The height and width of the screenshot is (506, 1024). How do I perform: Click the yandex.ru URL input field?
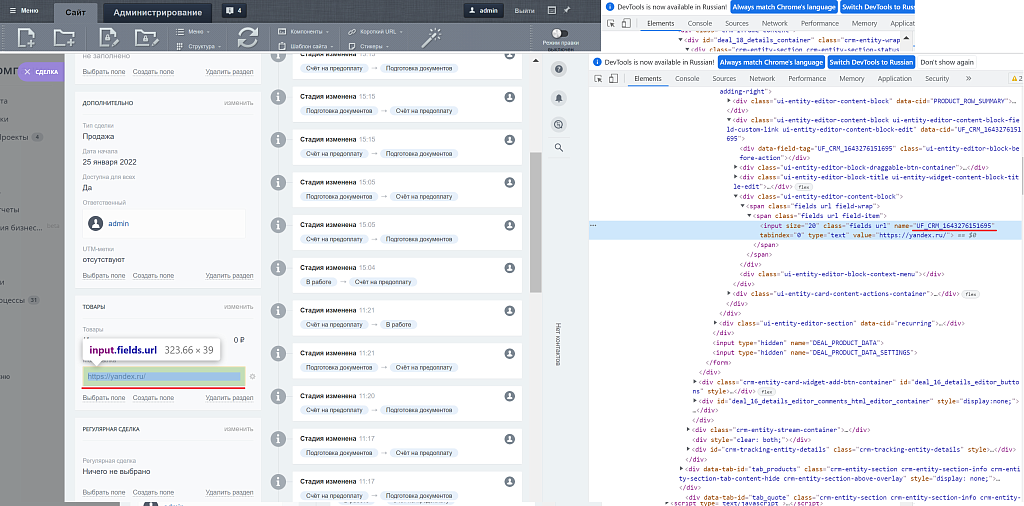[x=163, y=376]
